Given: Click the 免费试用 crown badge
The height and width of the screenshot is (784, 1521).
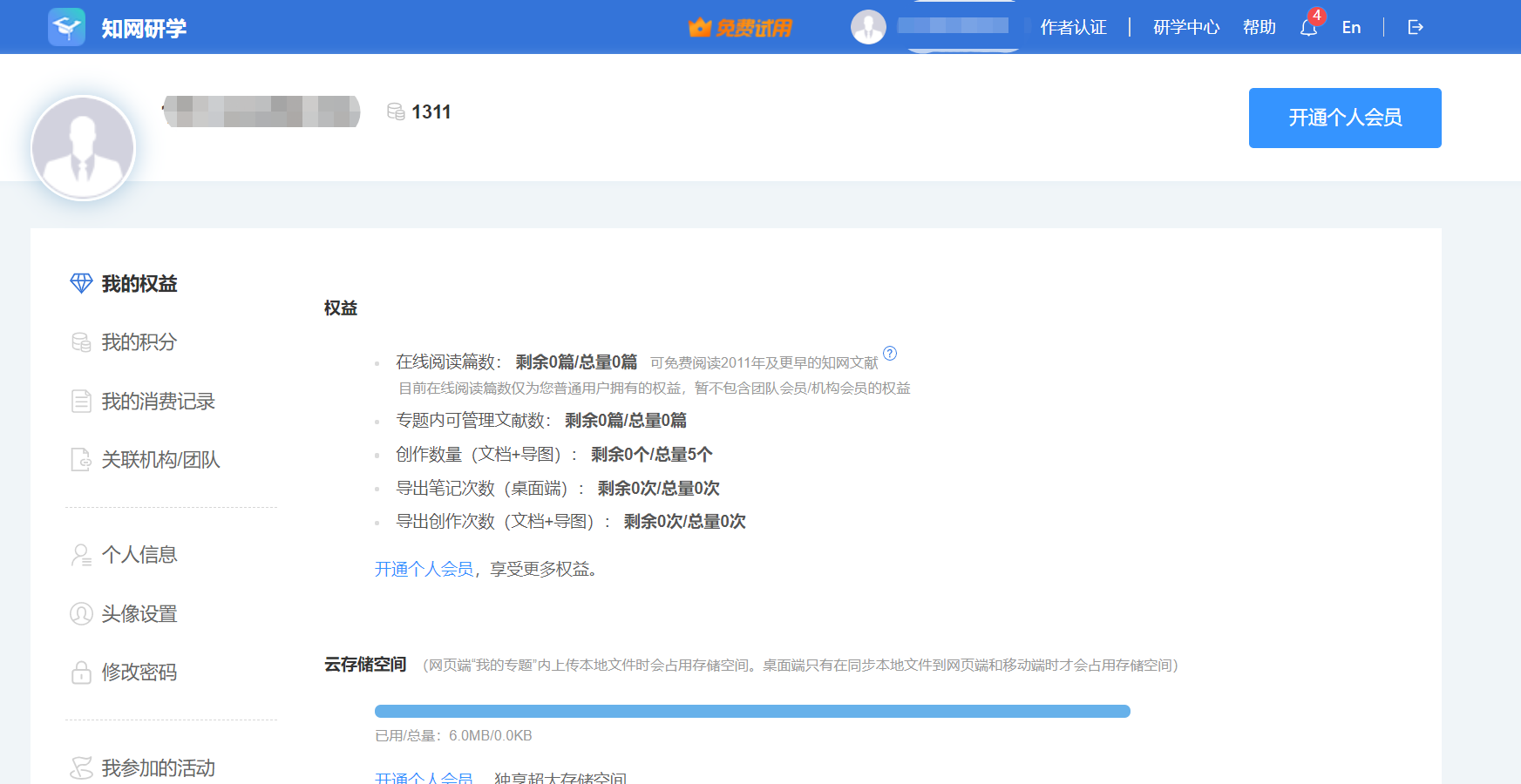Looking at the screenshot, I should pos(740,28).
